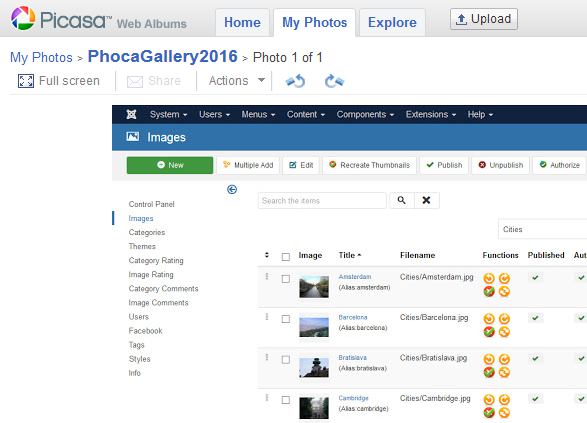The width and height of the screenshot is (587, 423).
Task: Click the Search the items field
Action: pos(322,201)
